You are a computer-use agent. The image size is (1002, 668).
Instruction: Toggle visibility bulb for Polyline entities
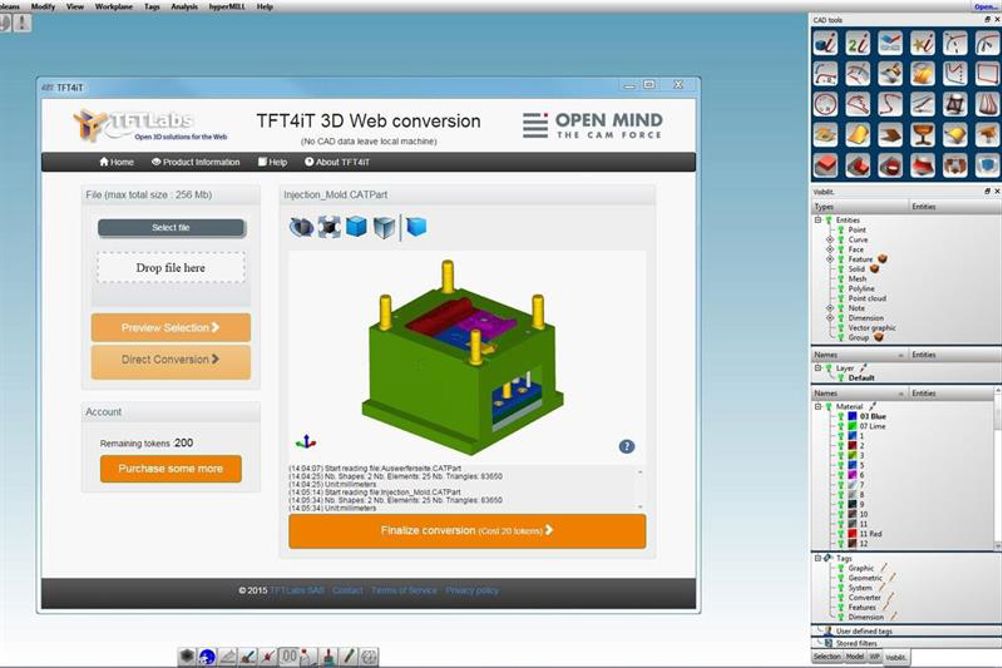pyautogui.click(x=841, y=288)
